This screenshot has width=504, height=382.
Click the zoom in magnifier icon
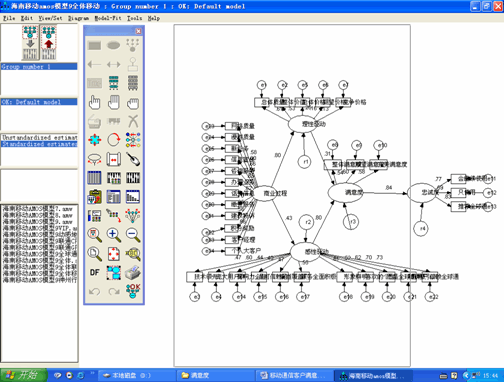click(x=114, y=235)
